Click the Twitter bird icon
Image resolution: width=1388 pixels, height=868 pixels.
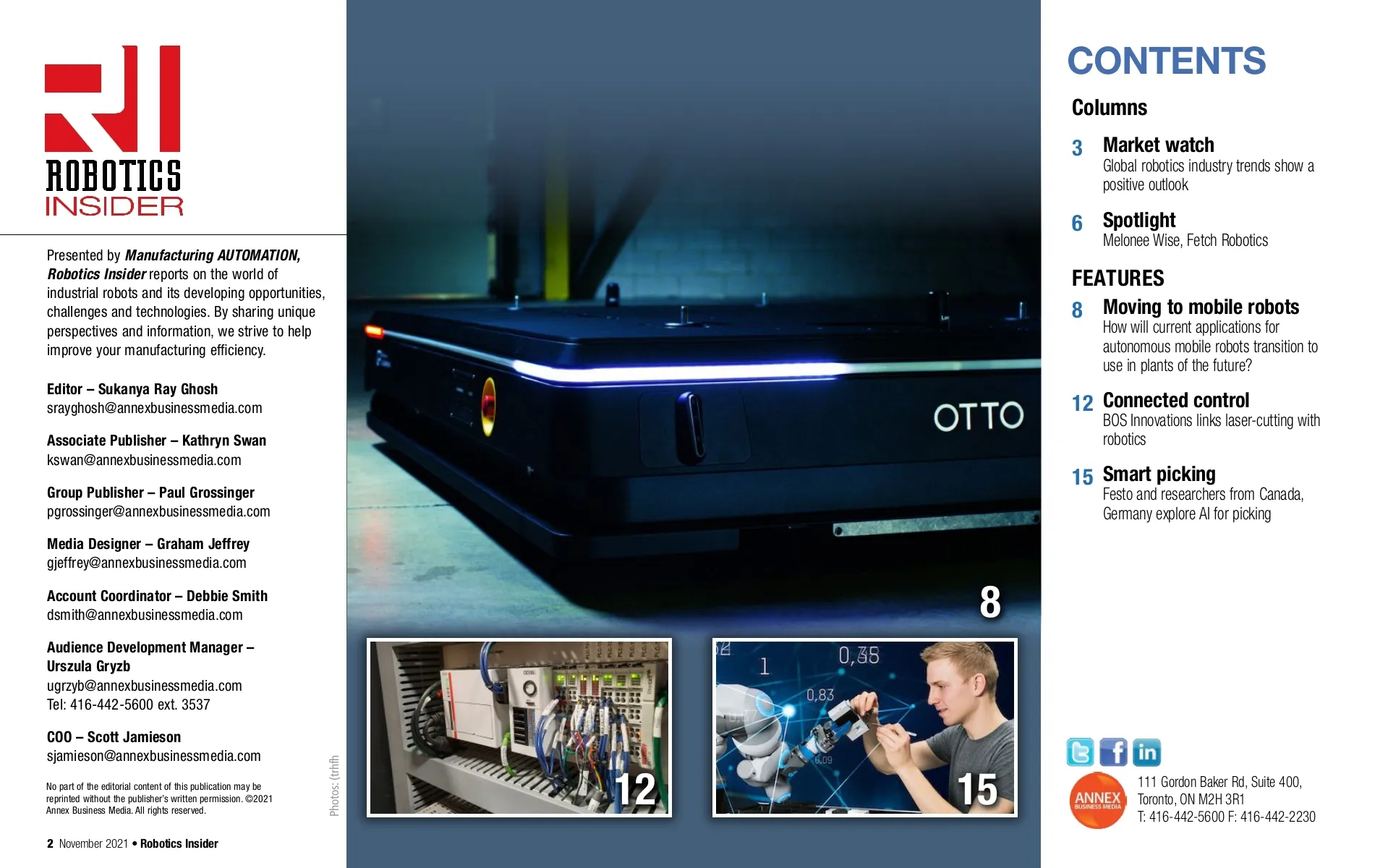(x=1080, y=752)
